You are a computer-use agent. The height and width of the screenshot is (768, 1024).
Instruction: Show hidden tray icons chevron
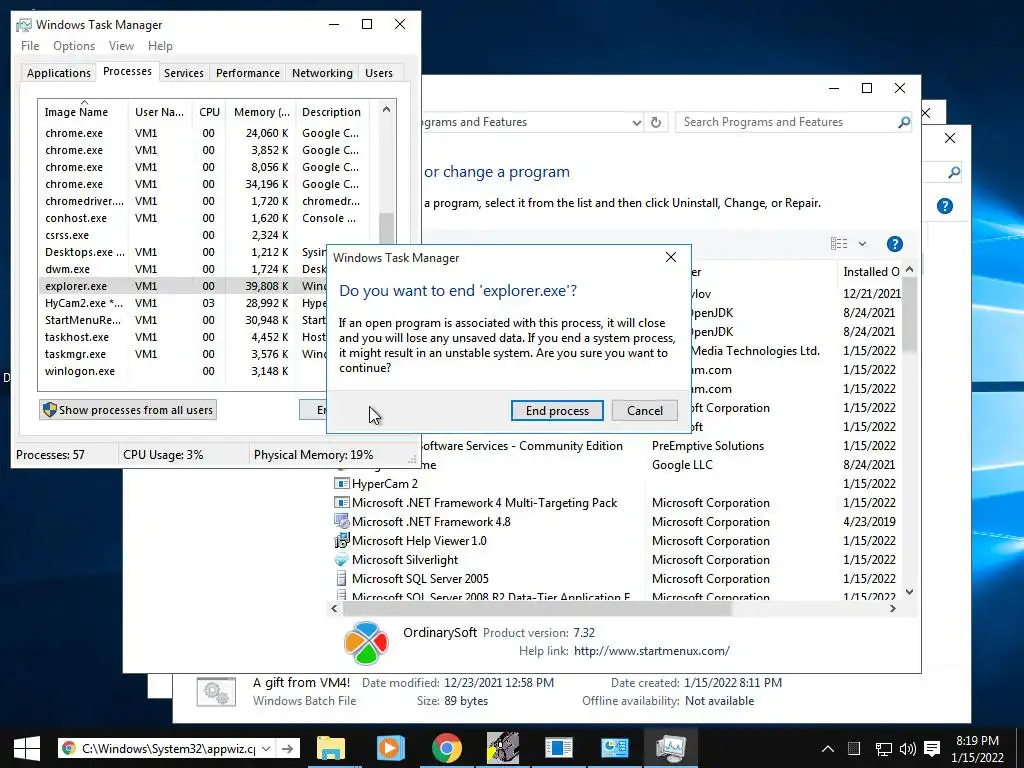[827, 748]
